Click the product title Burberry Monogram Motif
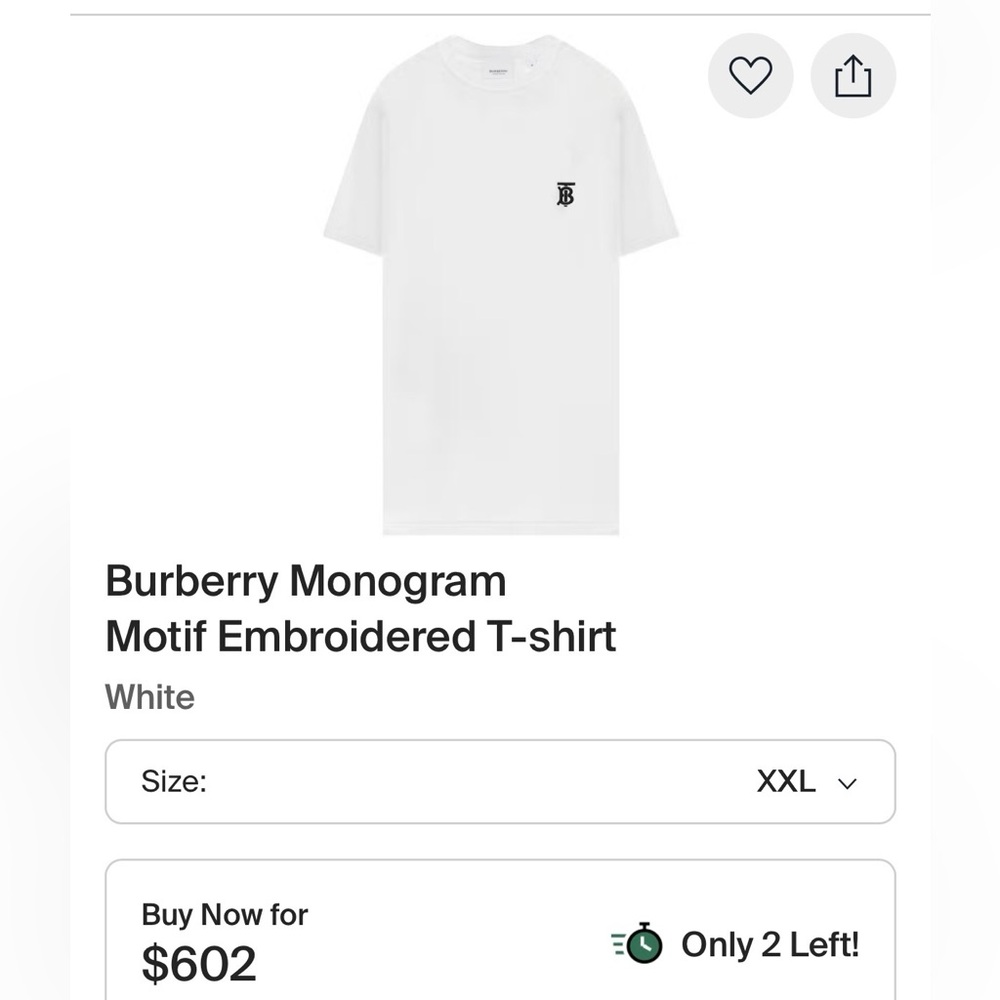This screenshot has width=1000, height=1000. click(x=361, y=608)
